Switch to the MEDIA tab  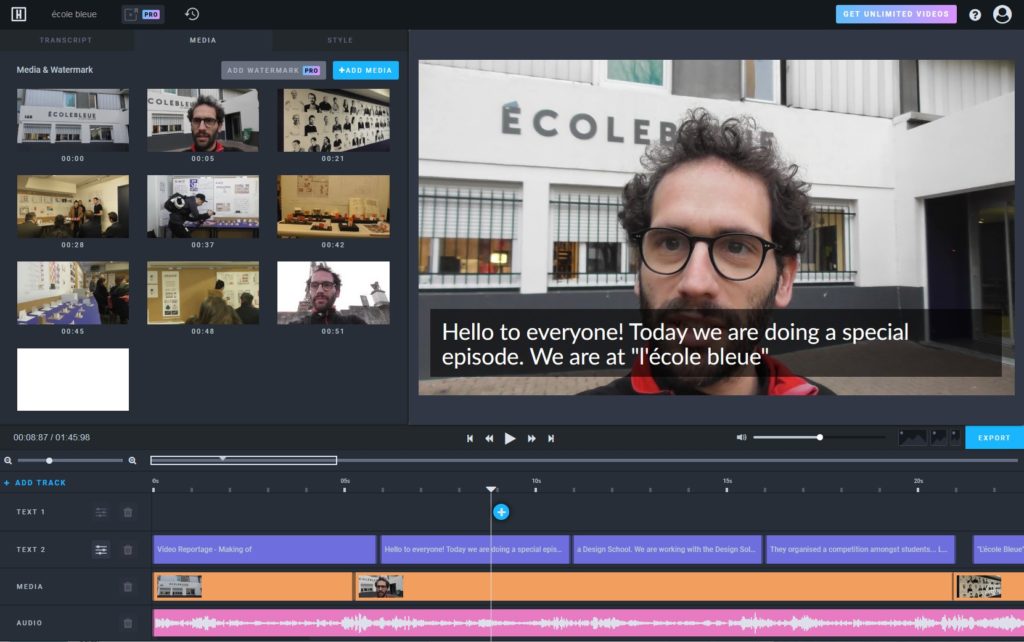(203, 40)
